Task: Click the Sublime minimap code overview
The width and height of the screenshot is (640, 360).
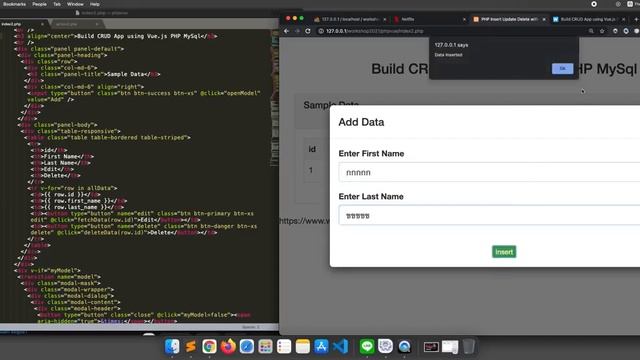Action: pos(274,98)
